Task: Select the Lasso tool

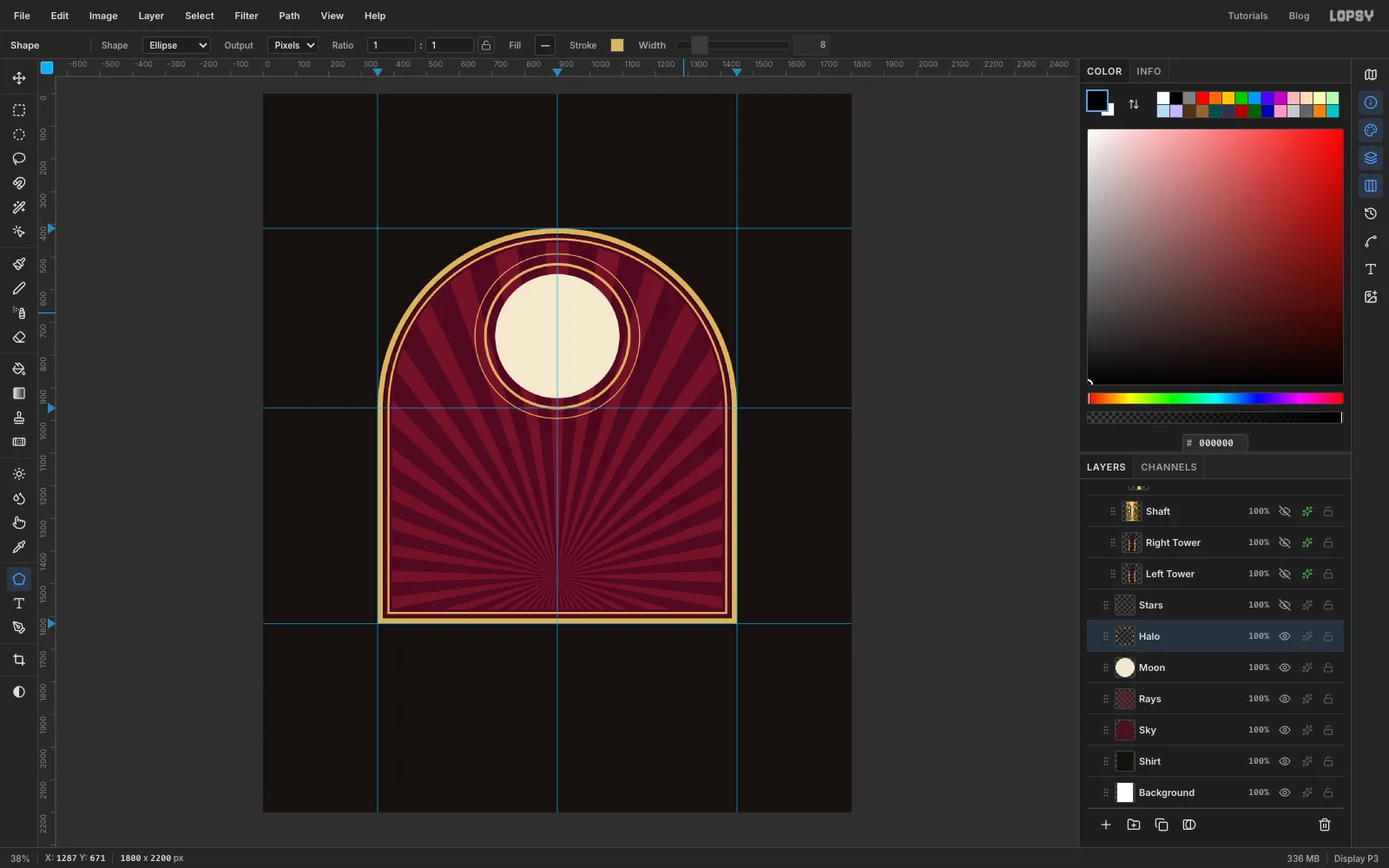Action: click(19, 159)
